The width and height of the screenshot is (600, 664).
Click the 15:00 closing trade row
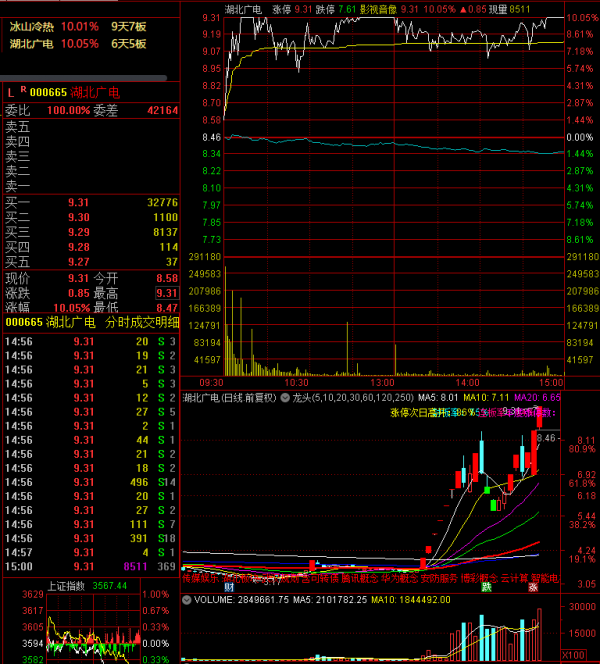click(90, 566)
